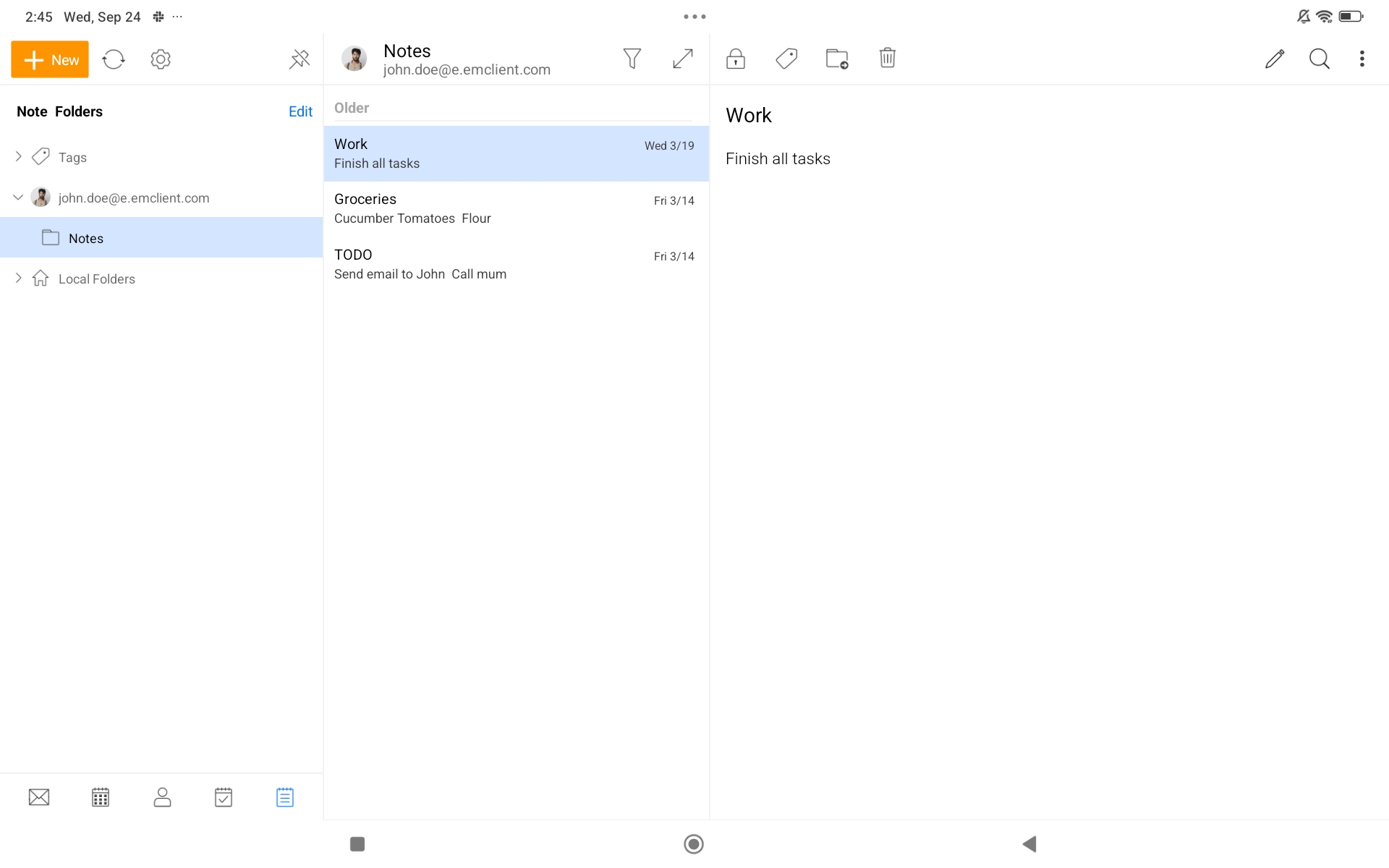Image resolution: width=1389 pixels, height=868 pixels.
Task: Toggle the pin sidebar icon
Action: pyautogui.click(x=300, y=59)
